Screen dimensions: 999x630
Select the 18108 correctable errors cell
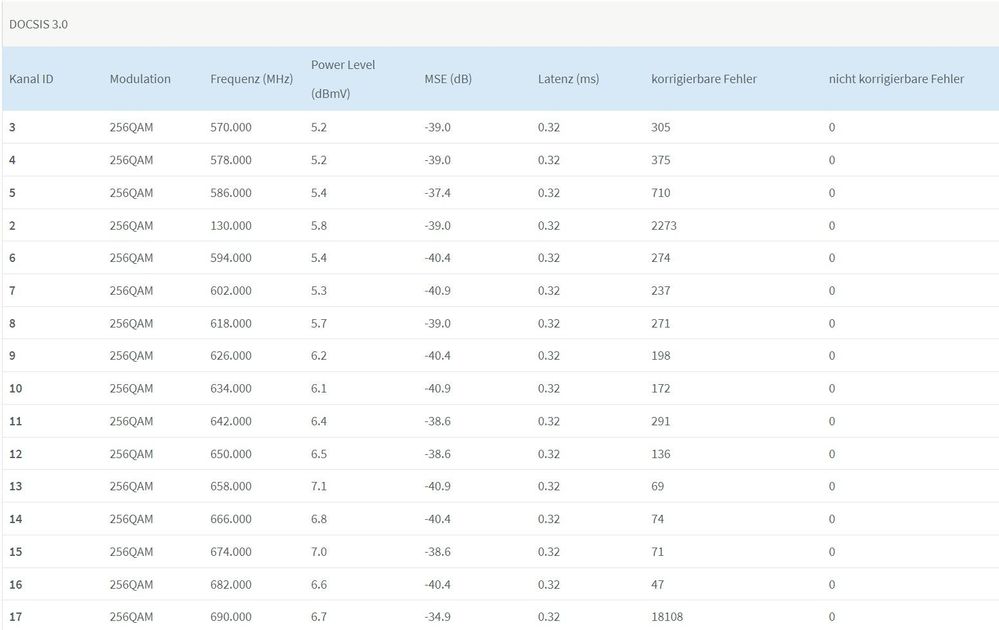point(667,617)
